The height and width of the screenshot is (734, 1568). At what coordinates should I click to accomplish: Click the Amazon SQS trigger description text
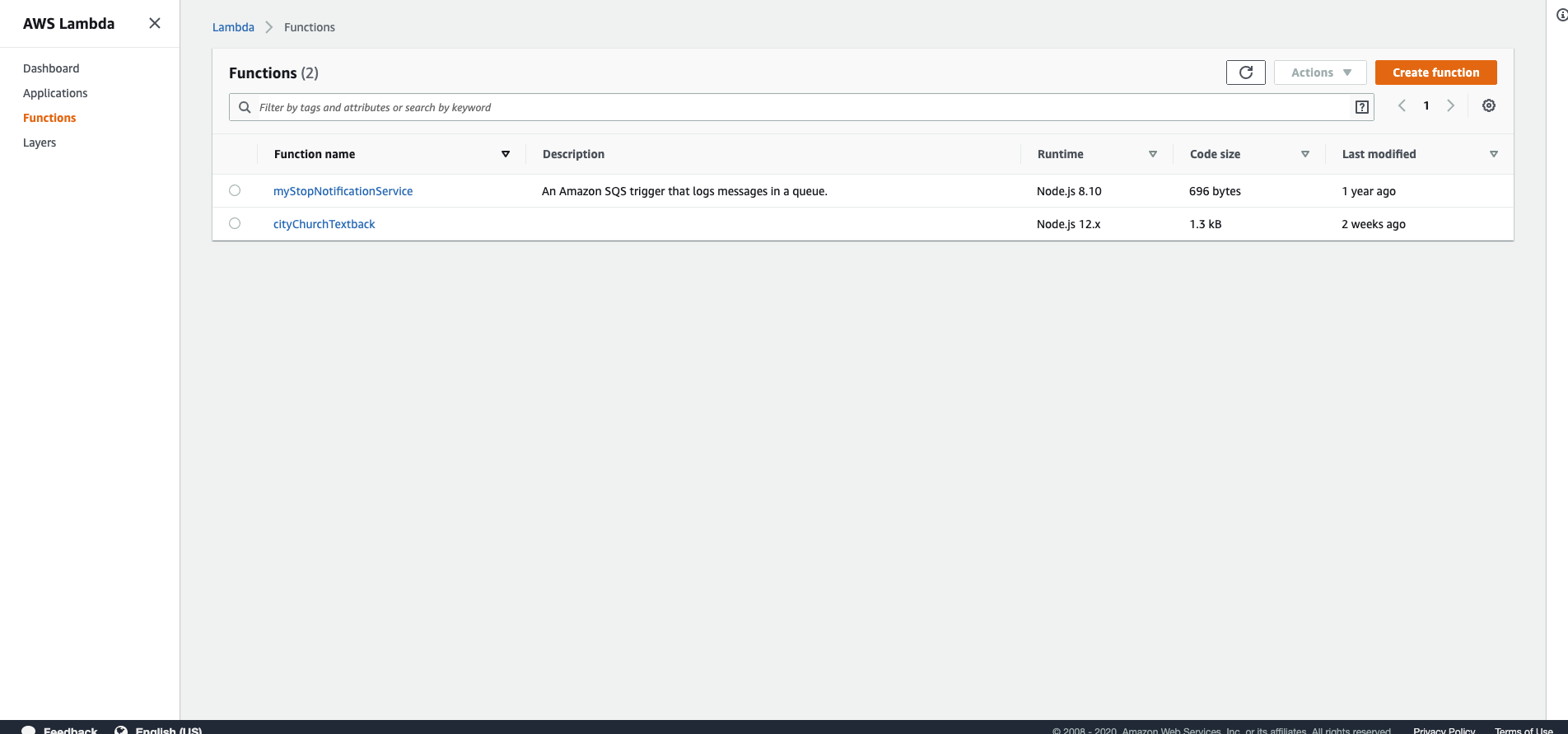tap(684, 191)
